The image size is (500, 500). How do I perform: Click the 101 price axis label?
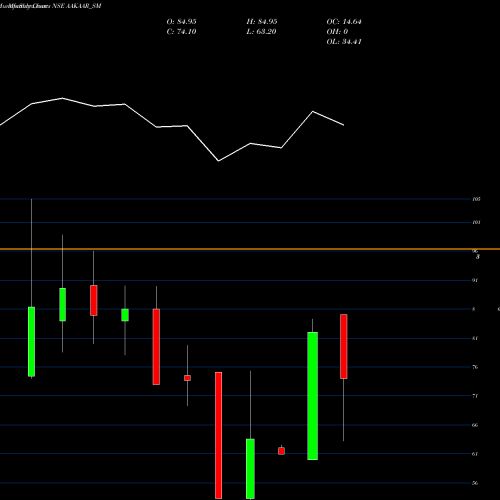pos(476,222)
